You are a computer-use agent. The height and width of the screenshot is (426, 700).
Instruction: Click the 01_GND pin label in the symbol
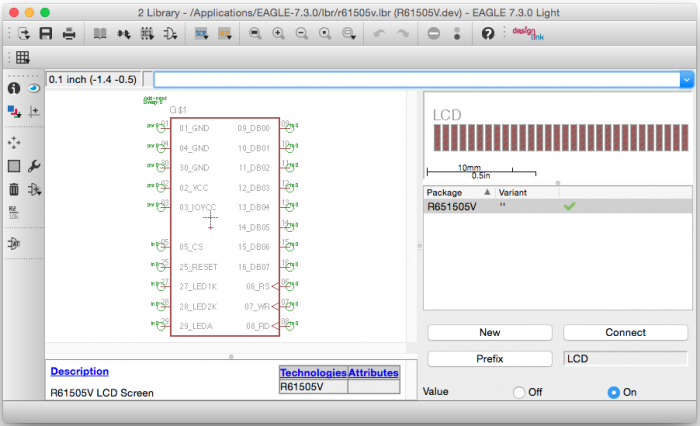pyautogui.click(x=194, y=128)
